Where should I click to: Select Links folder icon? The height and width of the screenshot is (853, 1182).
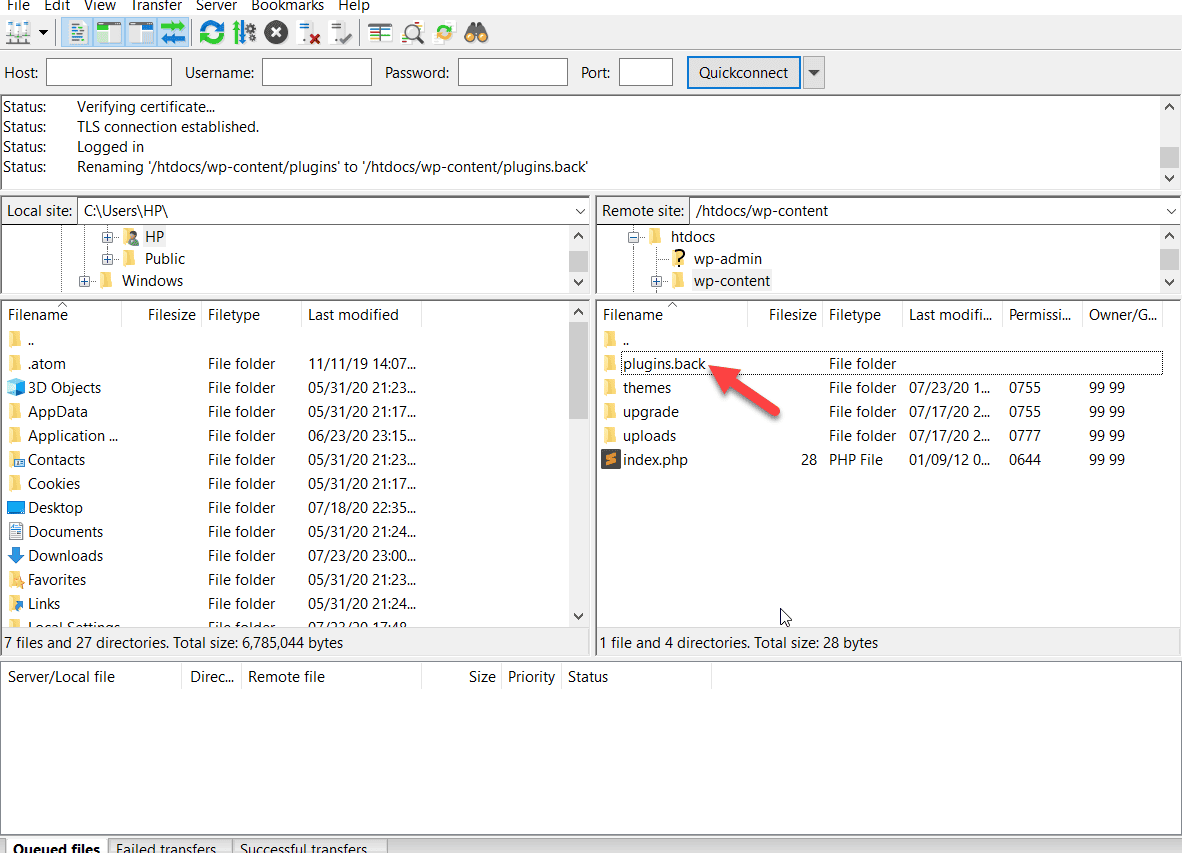(x=16, y=604)
